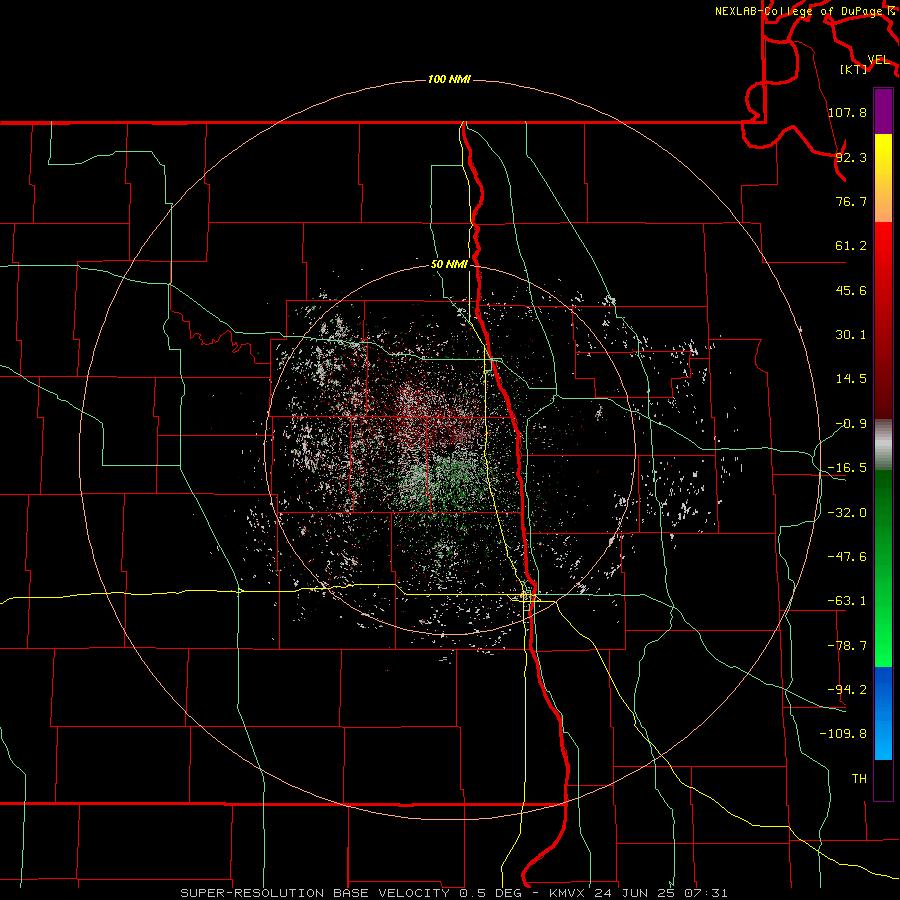Screen dimensions: 900x900
Task: Click the -94.2 velocity scale value
Action: 847,689
